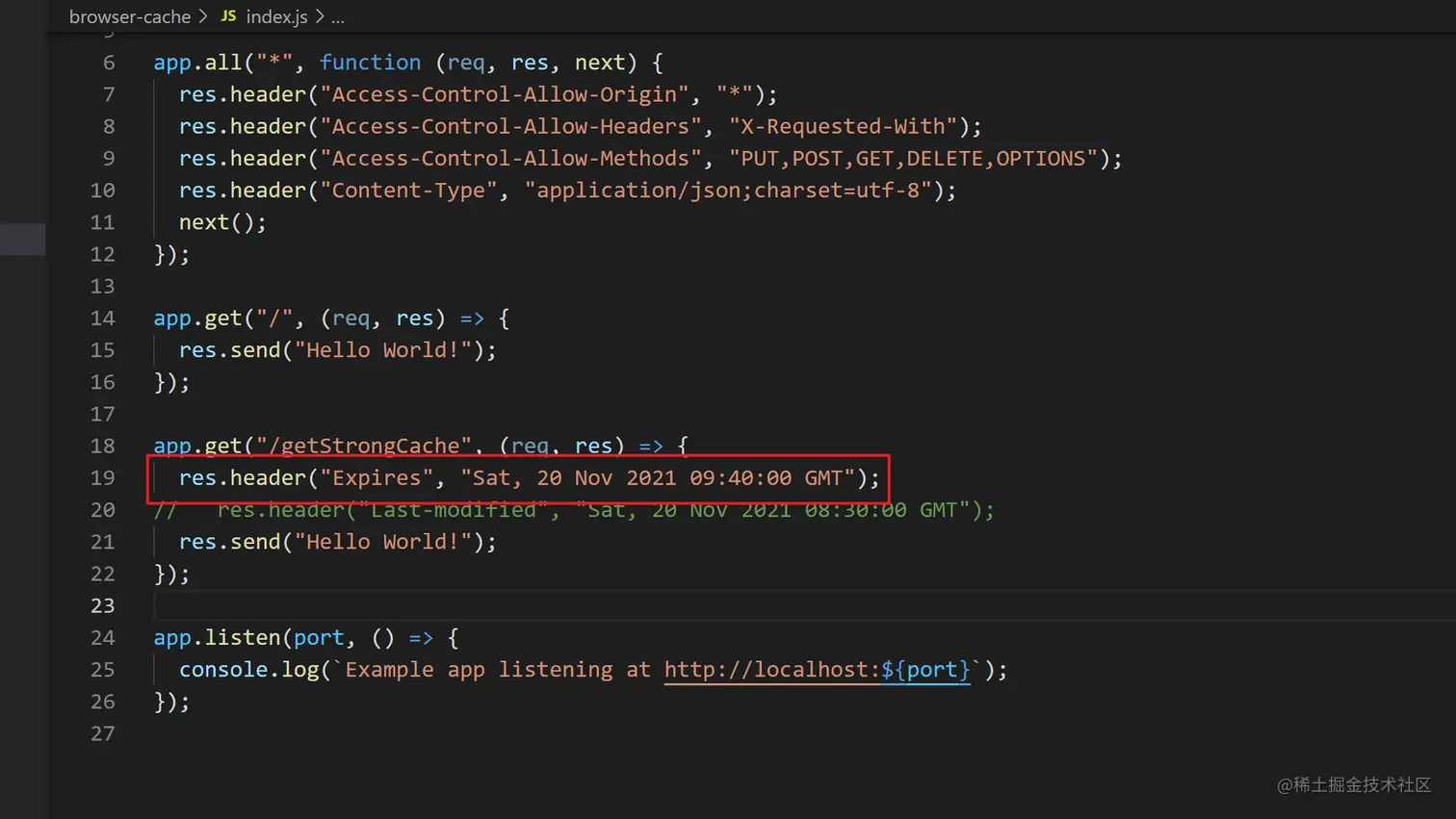
Task: Click console.log on line 25
Action: click(x=248, y=670)
